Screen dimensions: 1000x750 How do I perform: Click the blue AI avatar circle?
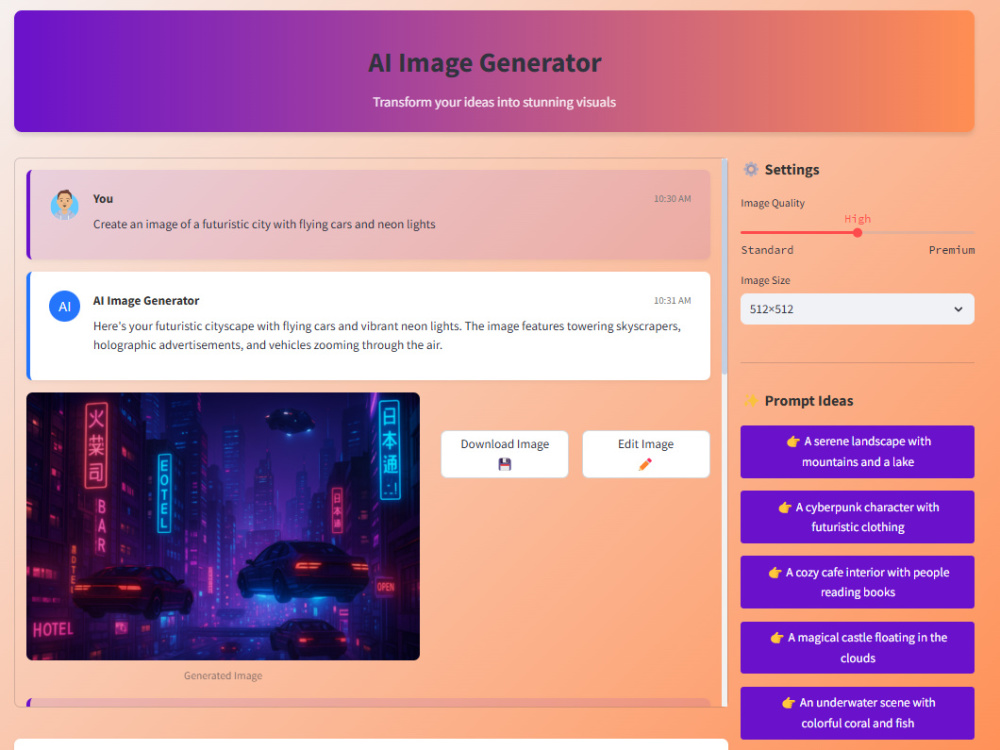tap(64, 306)
